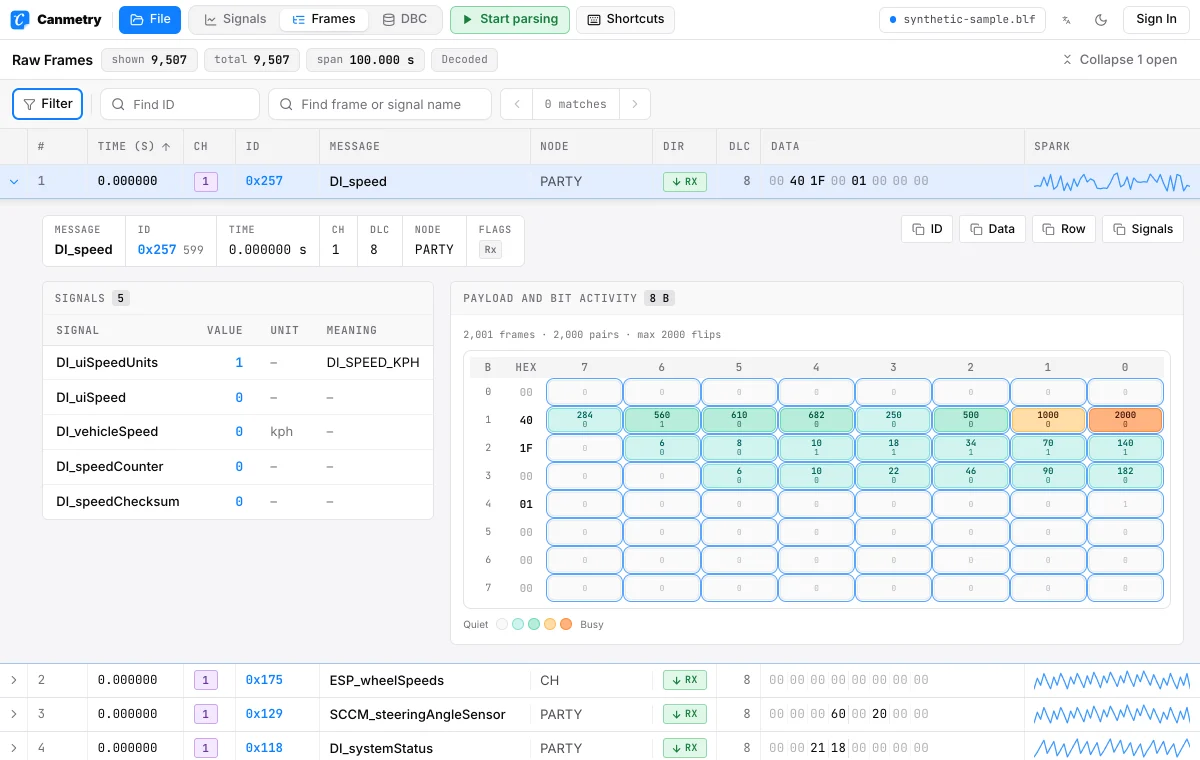Copy frame ID with ID button

pyautogui.click(x=926, y=229)
